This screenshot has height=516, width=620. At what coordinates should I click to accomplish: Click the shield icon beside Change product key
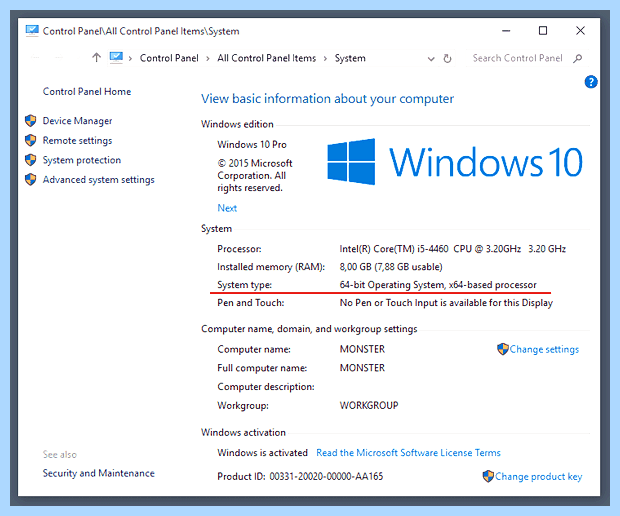click(x=488, y=476)
